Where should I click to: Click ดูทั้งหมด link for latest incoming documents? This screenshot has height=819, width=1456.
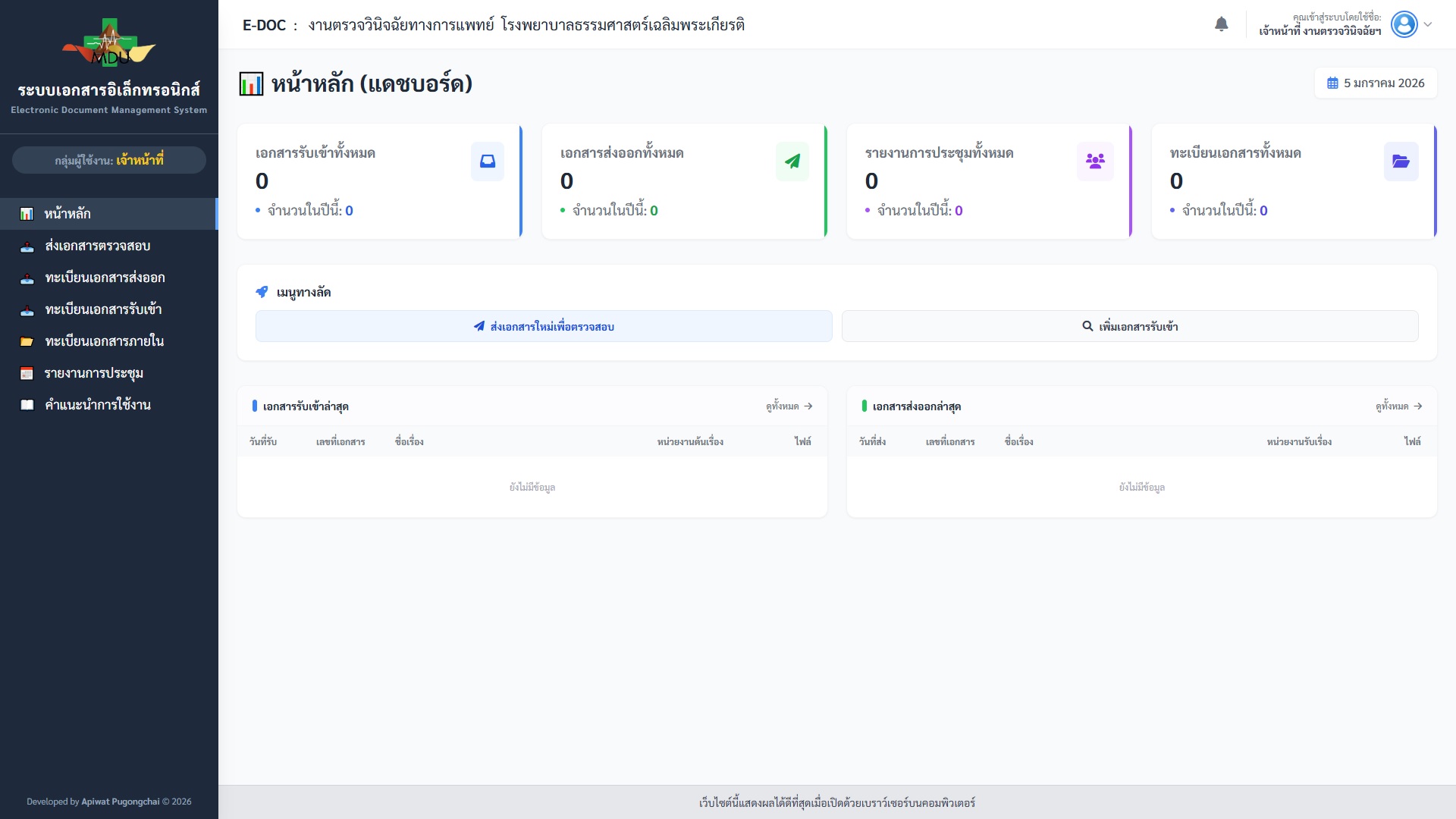pos(789,406)
